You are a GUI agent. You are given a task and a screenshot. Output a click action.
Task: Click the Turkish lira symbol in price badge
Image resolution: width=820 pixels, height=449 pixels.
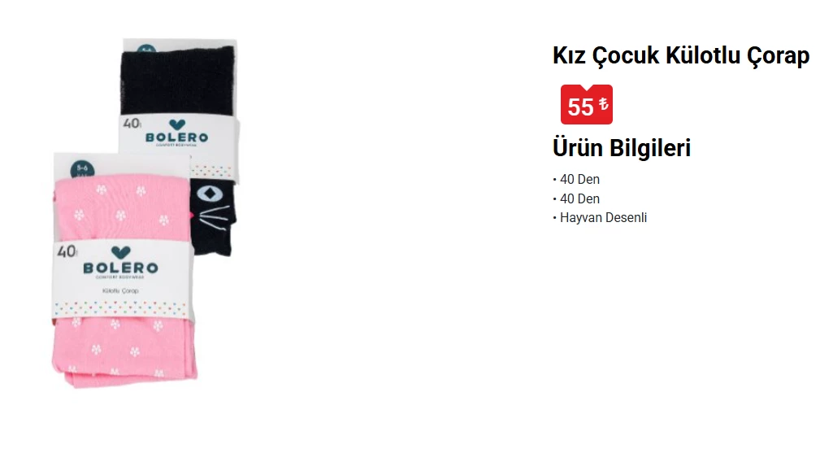pos(603,104)
